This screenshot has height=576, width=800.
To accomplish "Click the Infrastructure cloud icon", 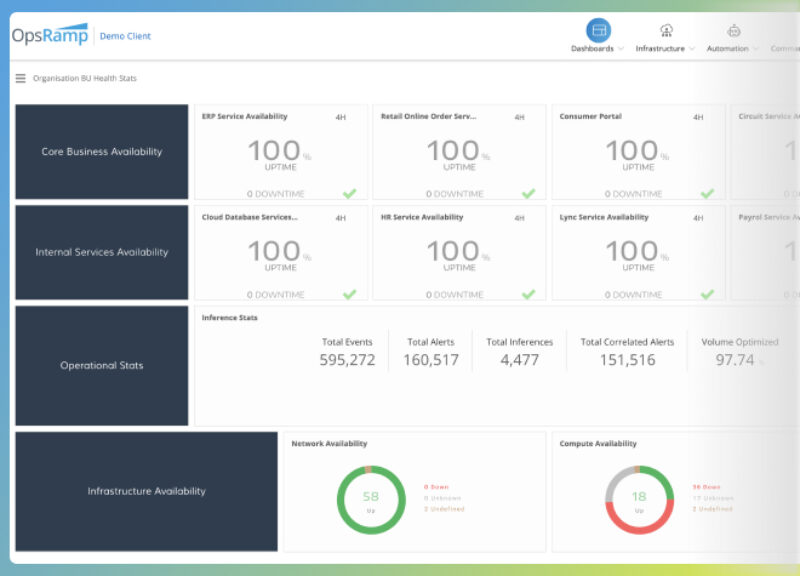I will click(x=666, y=30).
